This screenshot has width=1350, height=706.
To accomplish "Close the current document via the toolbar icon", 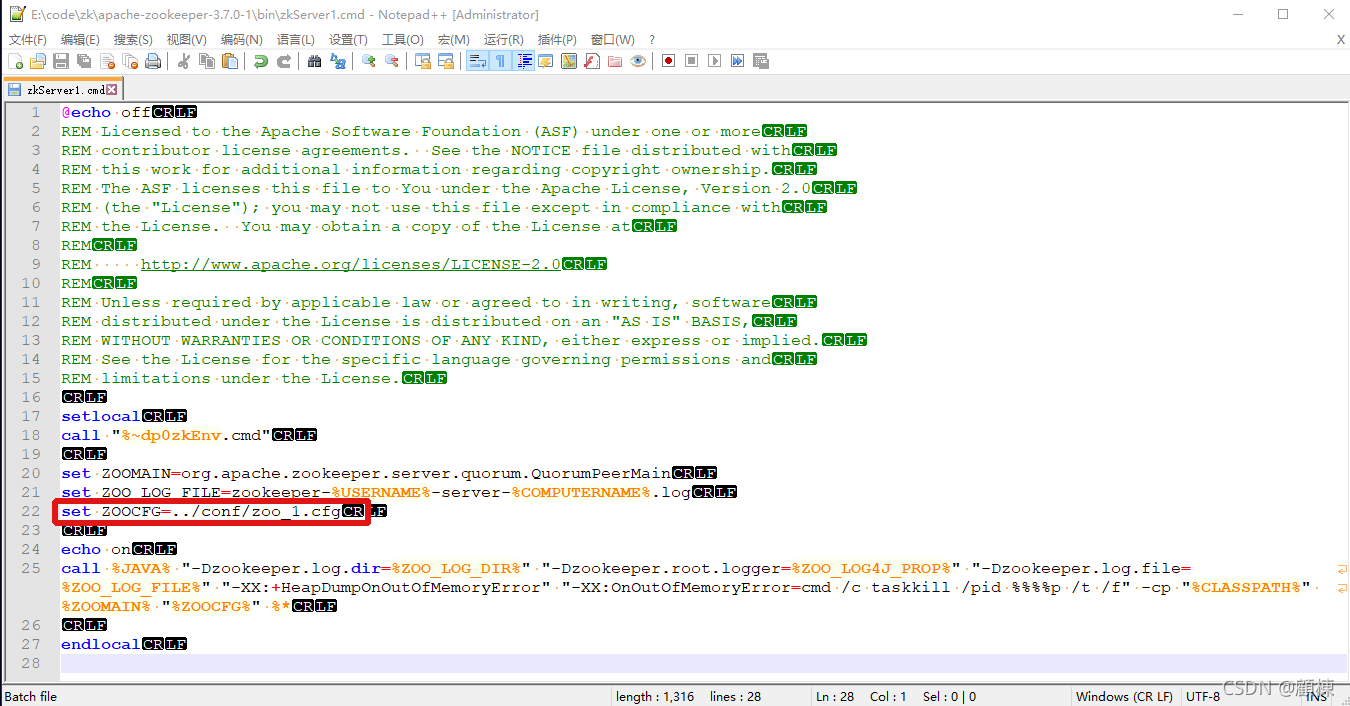I will 108,61.
